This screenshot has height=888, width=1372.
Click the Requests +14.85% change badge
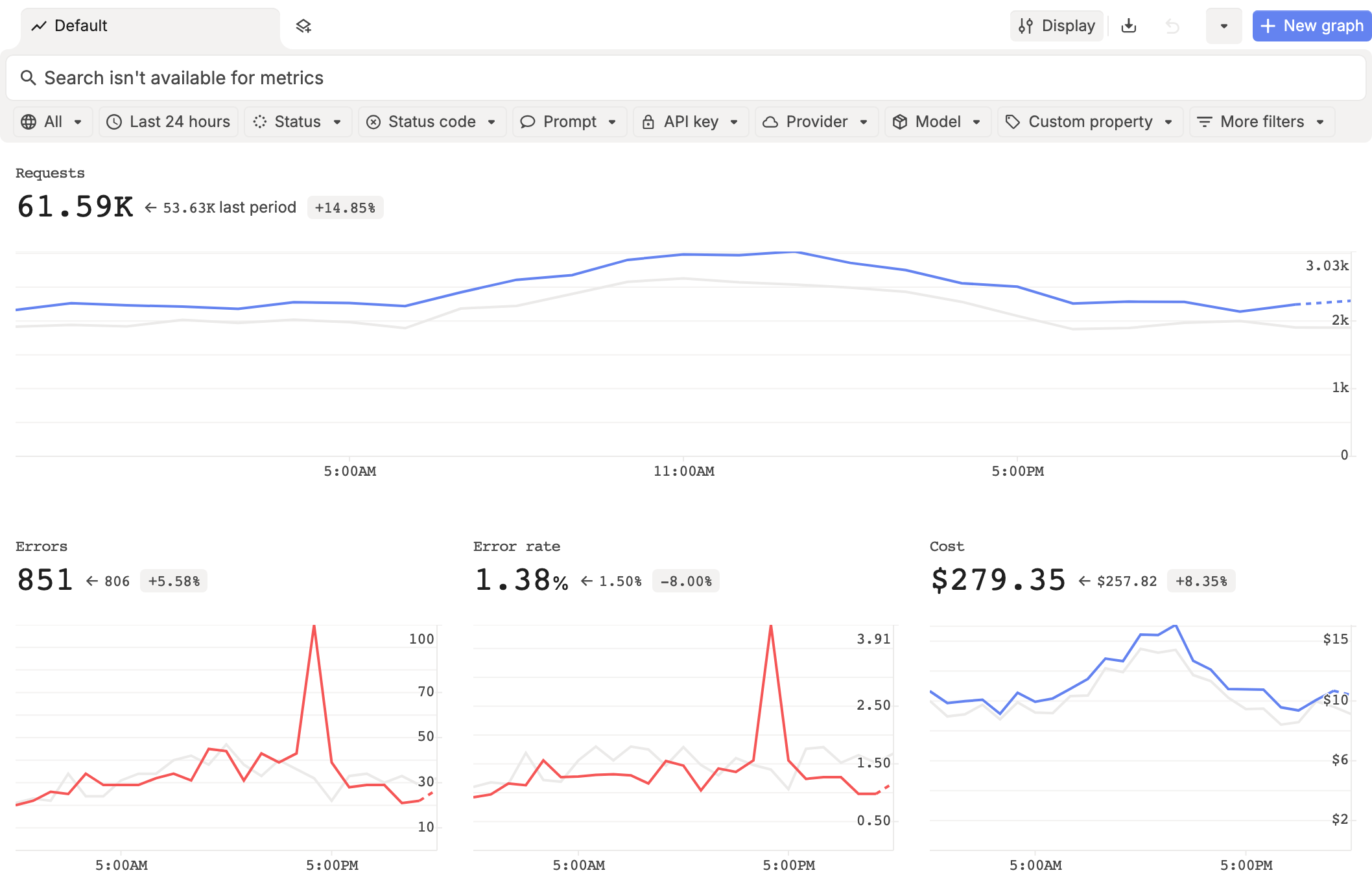(x=345, y=207)
